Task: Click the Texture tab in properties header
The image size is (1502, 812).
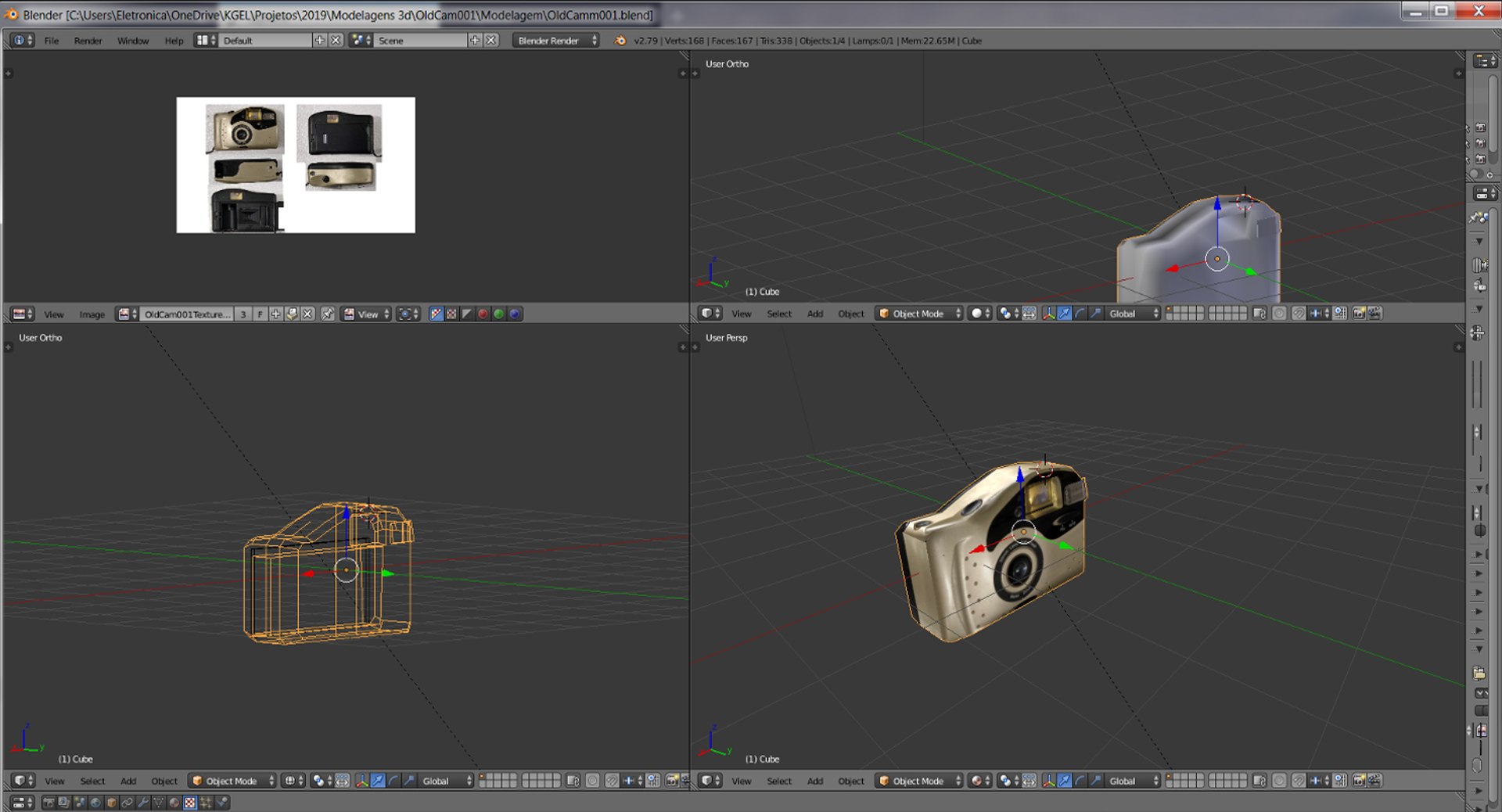Action: (x=190, y=803)
